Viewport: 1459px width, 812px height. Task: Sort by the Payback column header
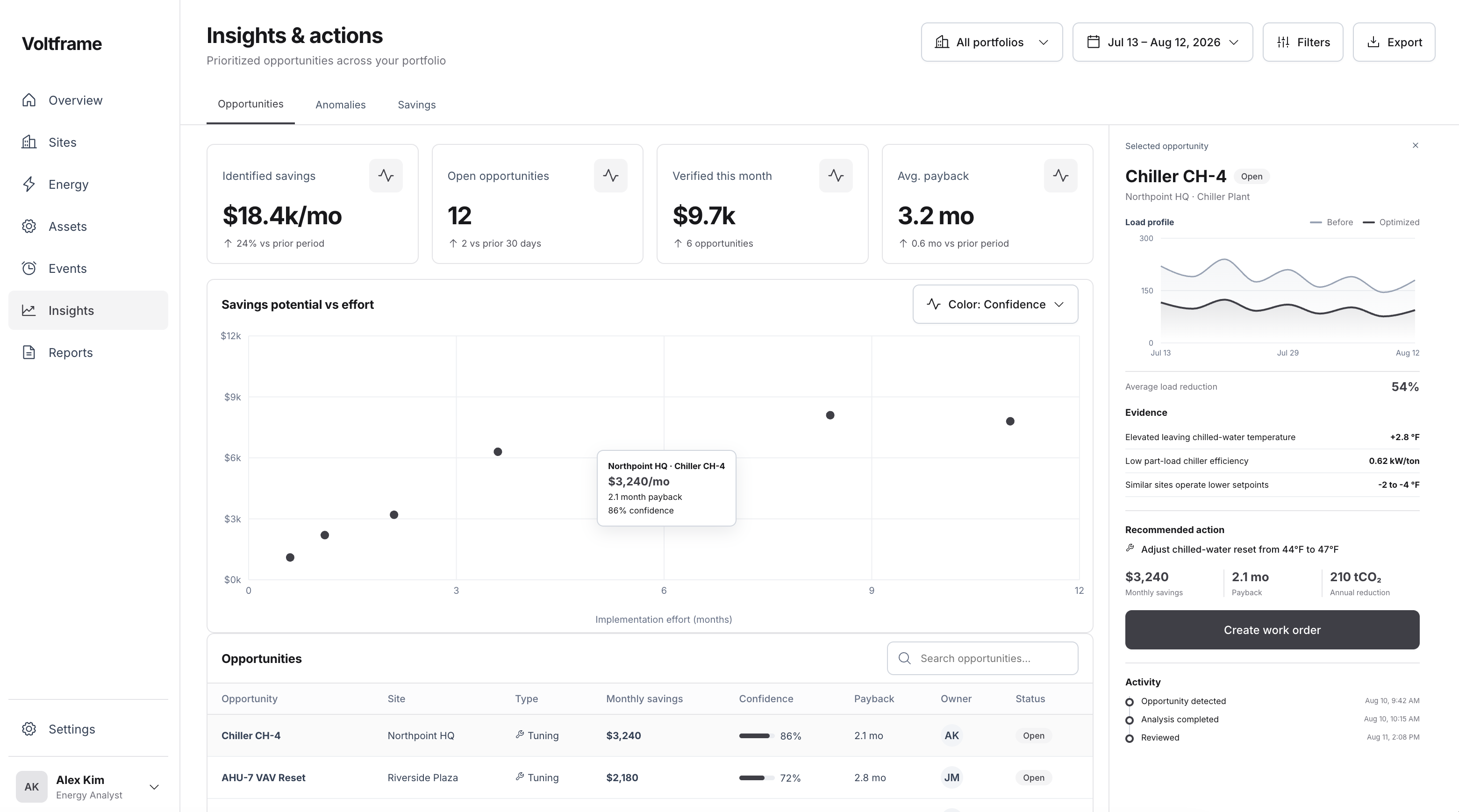tap(874, 698)
